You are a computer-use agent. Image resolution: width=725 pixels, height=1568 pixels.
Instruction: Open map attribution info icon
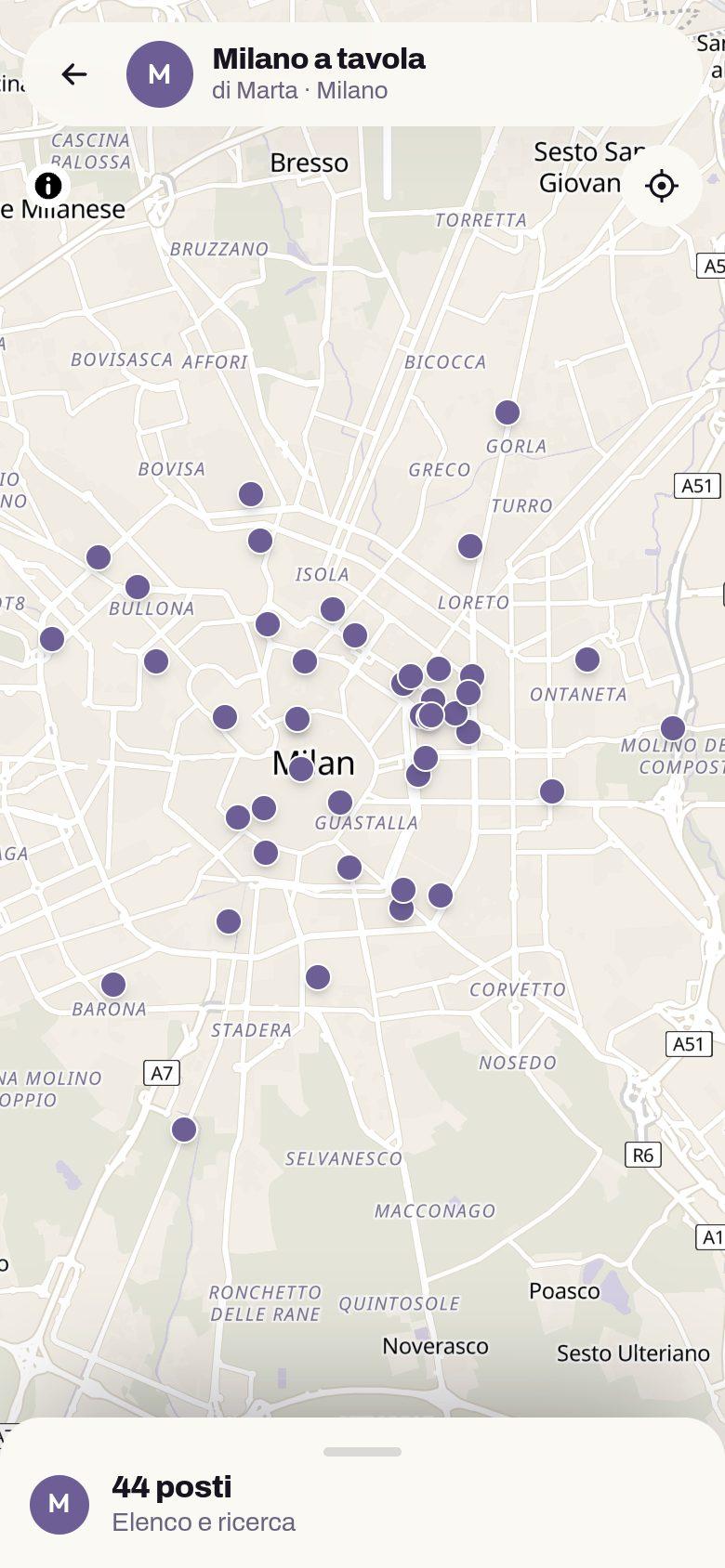48,185
